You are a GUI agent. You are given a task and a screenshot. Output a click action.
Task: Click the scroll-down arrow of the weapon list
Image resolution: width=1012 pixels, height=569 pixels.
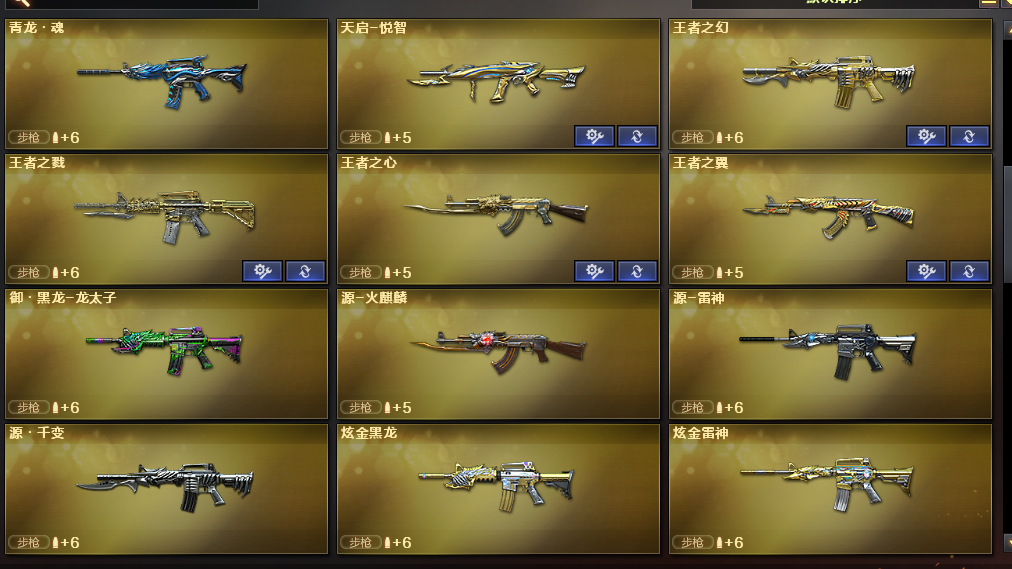[x=1007, y=542]
